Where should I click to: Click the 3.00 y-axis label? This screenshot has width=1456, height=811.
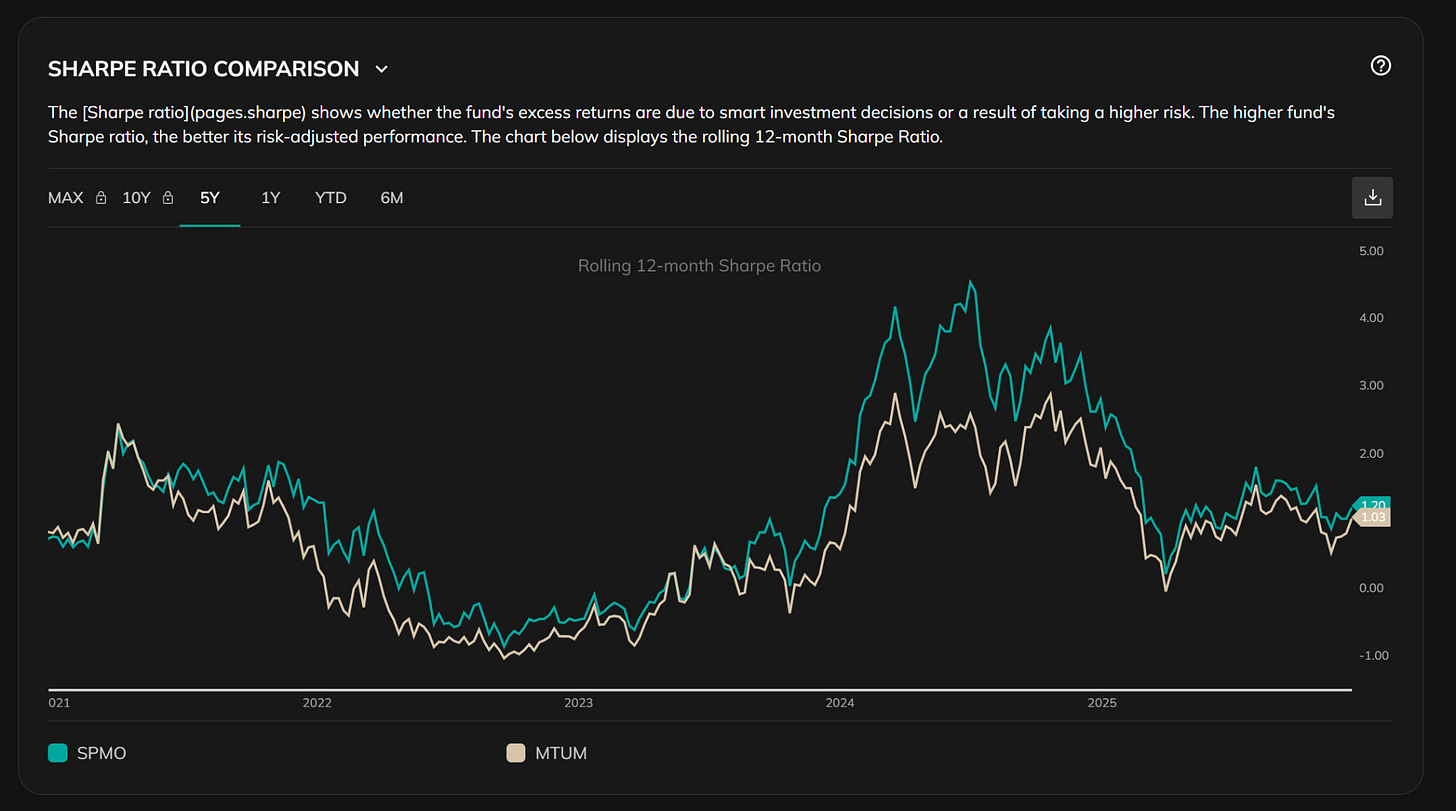pos(1371,386)
